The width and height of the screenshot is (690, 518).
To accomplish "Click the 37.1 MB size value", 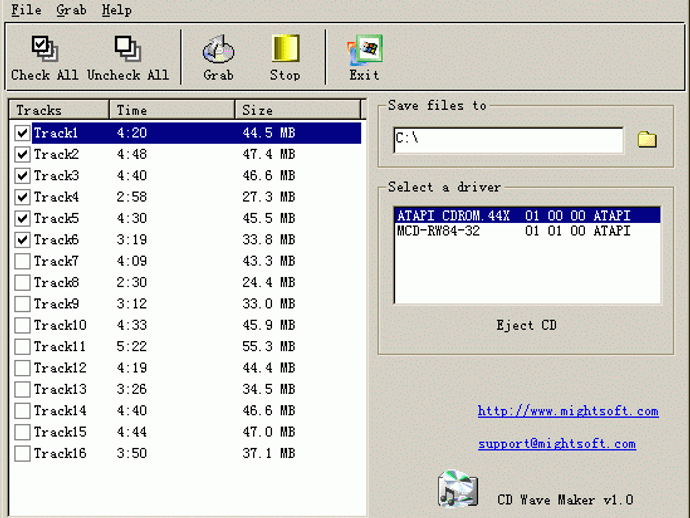I will coord(268,453).
